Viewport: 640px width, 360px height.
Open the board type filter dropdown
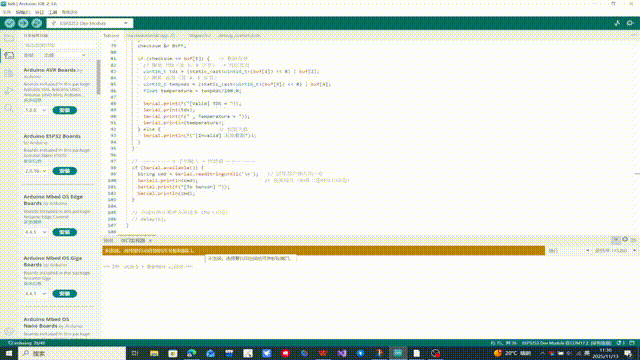pyautogui.click(x=65, y=55)
